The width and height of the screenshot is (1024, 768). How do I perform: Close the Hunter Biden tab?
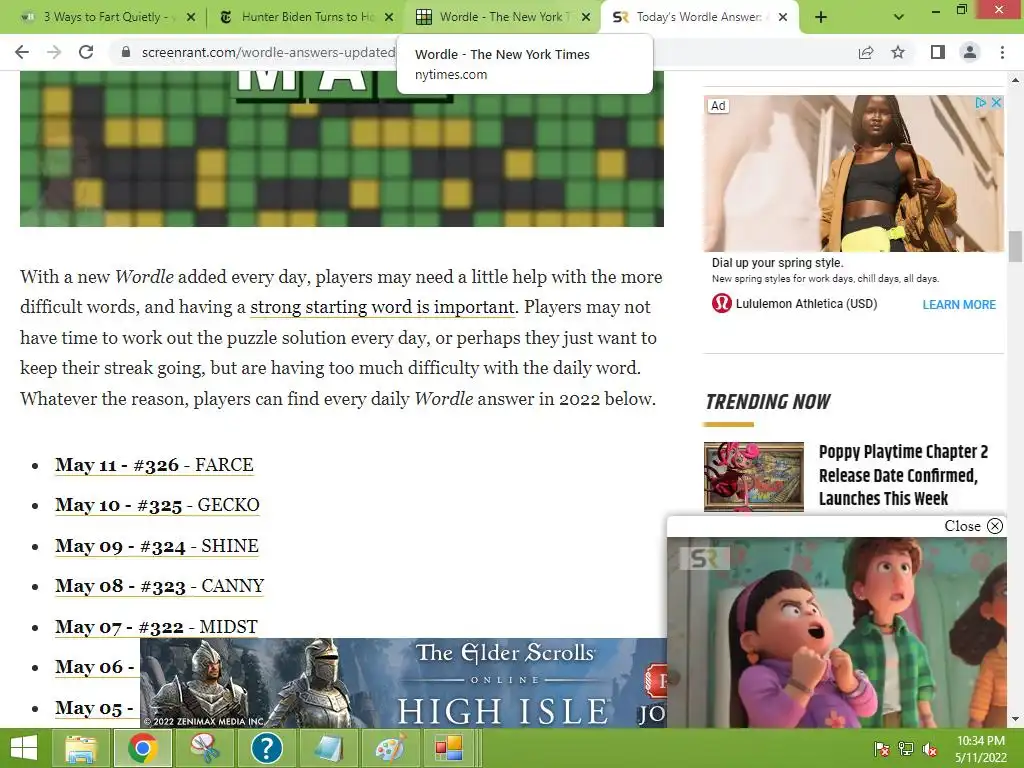pos(389,17)
